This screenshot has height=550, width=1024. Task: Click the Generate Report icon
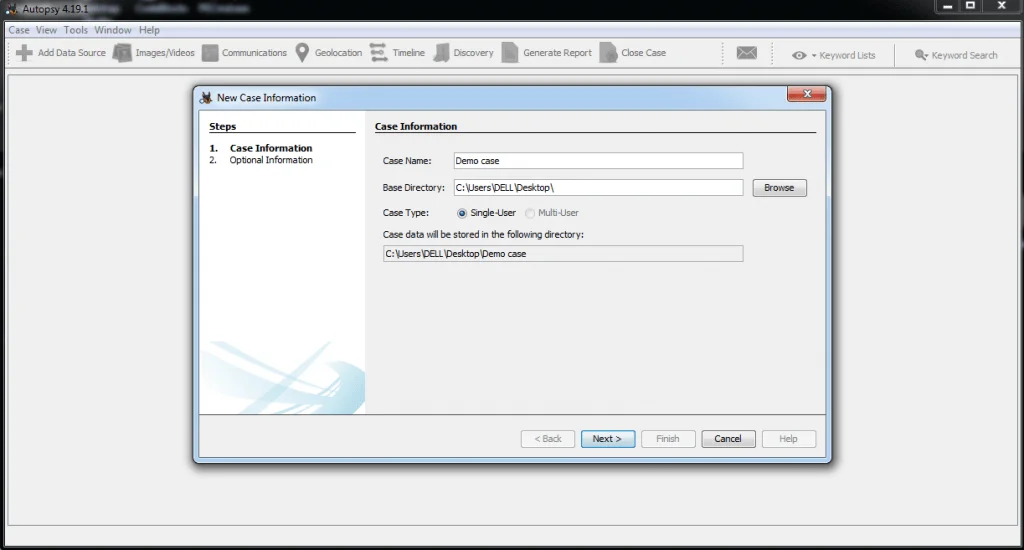pyautogui.click(x=509, y=53)
